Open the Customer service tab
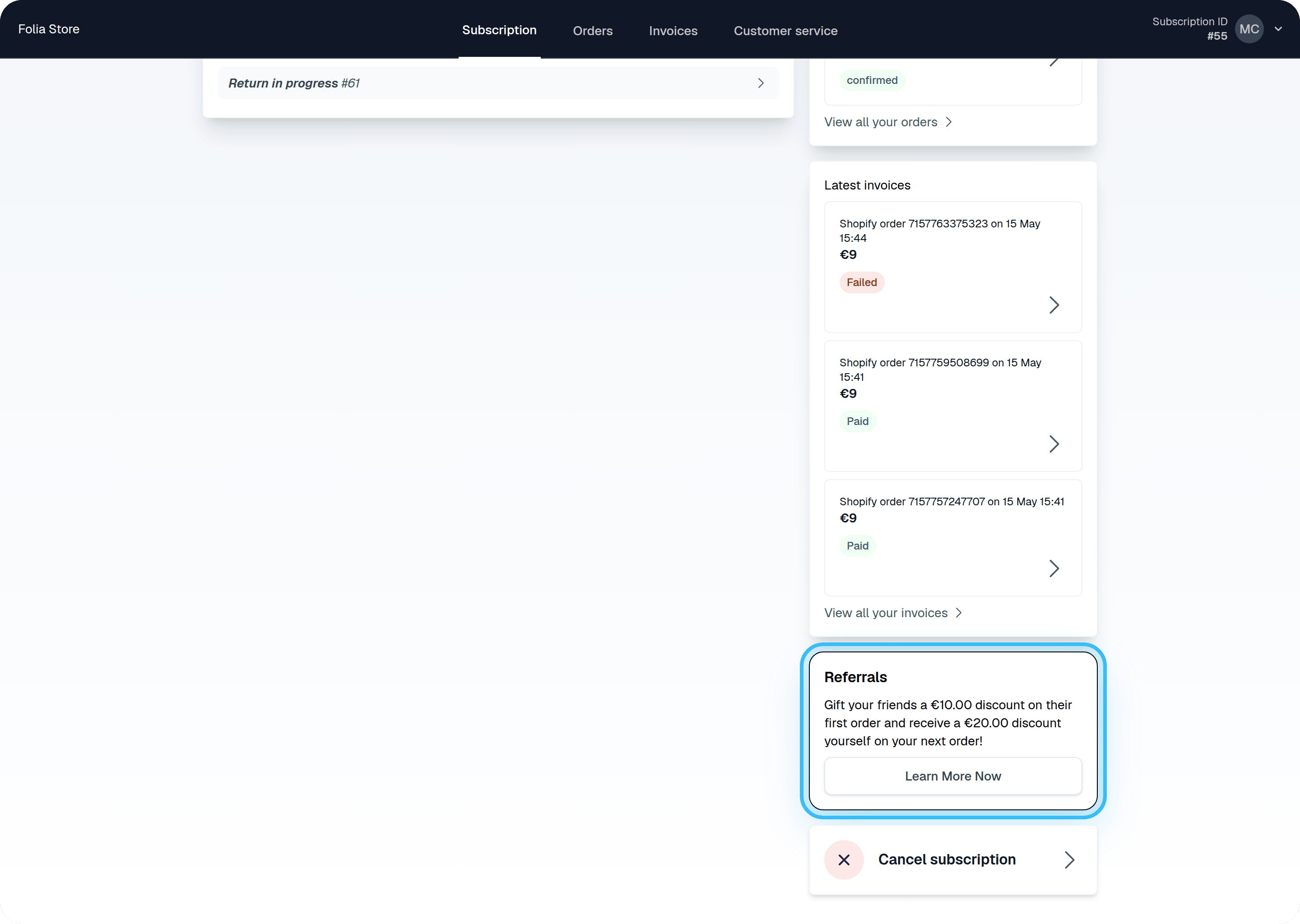 pyautogui.click(x=785, y=31)
